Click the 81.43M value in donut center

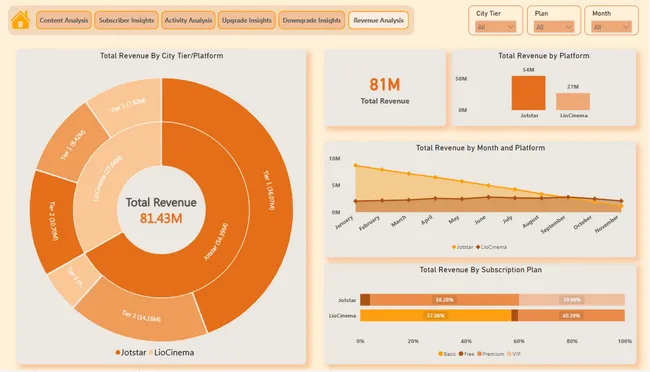coord(161,218)
